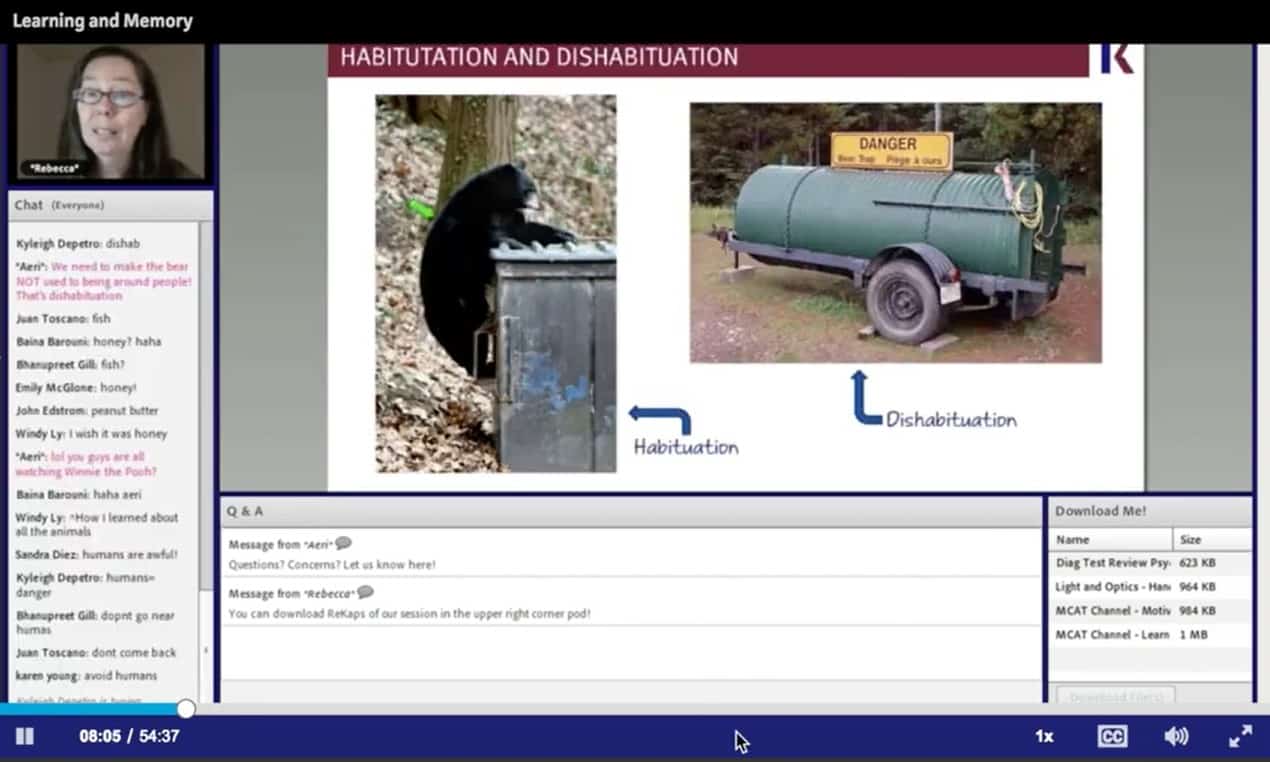Viewport: 1270px width, 762px height.
Task: Click Rebecca's webcam video thumbnail
Action: [109, 112]
